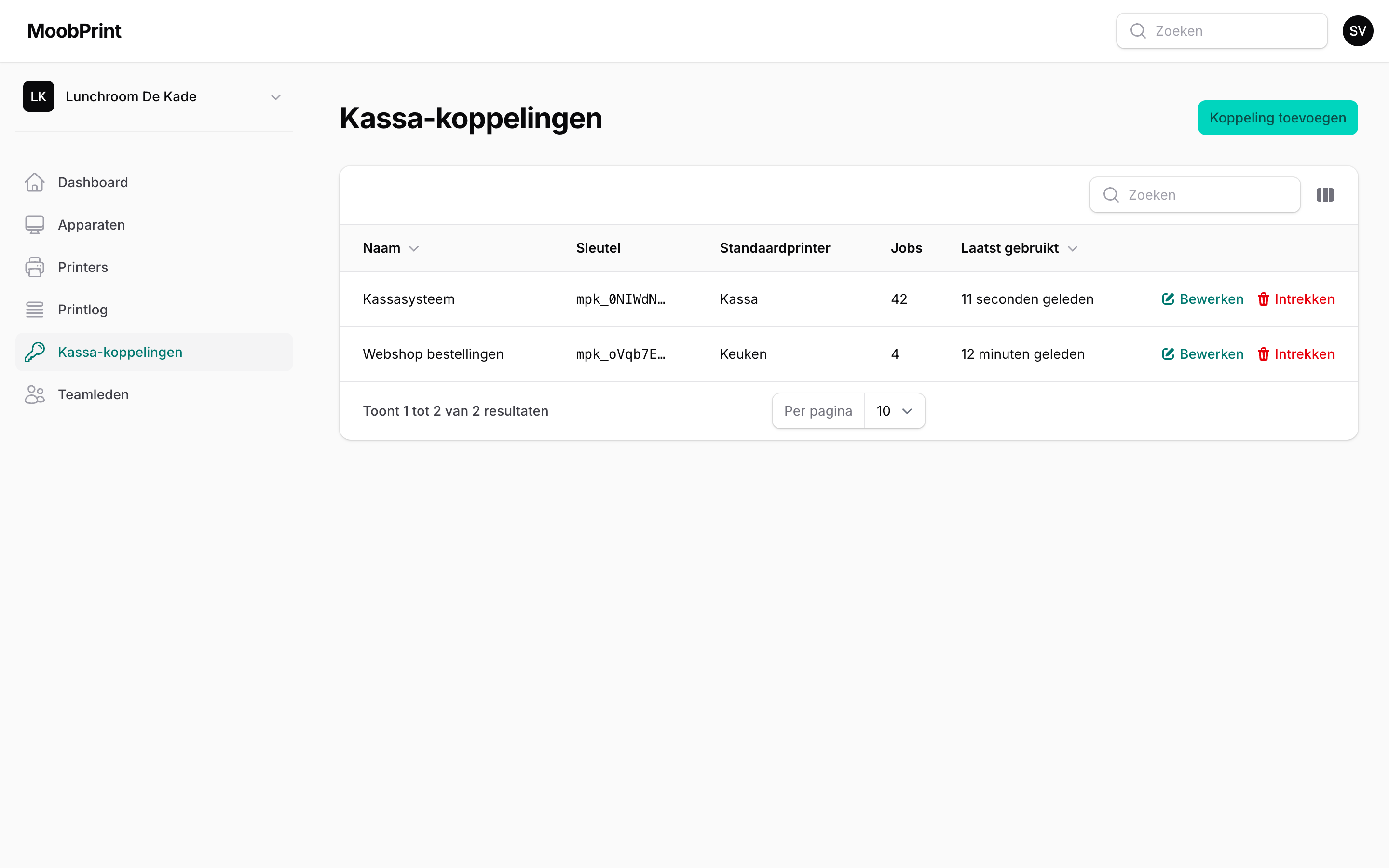Screen dimensions: 1389x868
Task: Expand the Lunchroom De Kade team switcher
Action: click(x=154, y=96)
